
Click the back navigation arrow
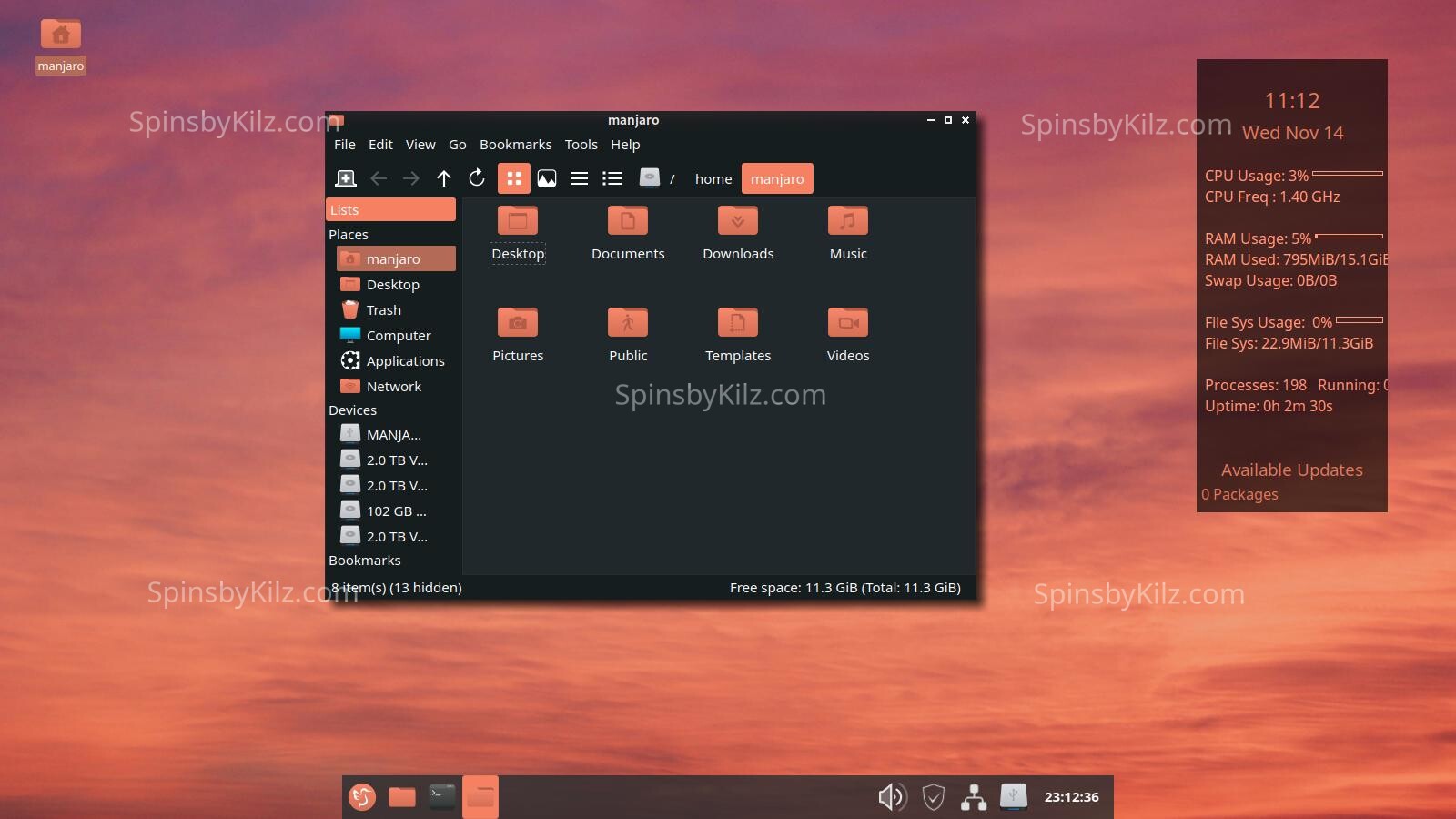[379, 178]
